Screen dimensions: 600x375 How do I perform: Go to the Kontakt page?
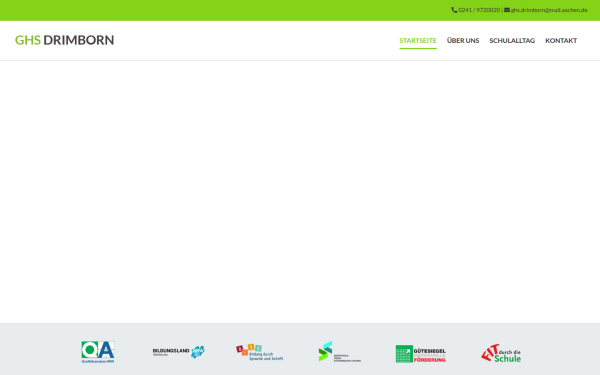561,41
